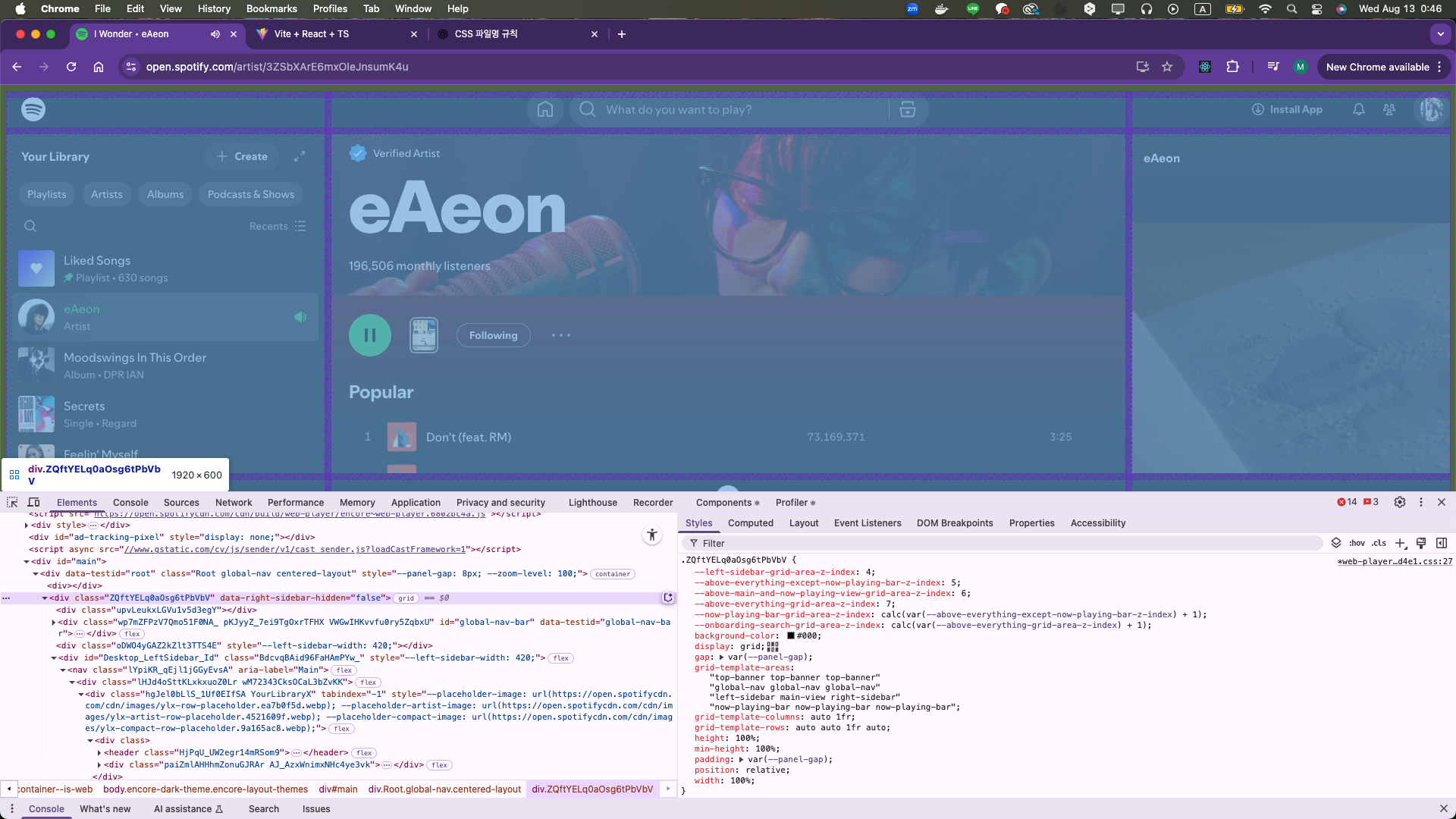The height and width of the screenshot is (819, 1456).
Task: Expand Your Library with arrows icon
Action: (300, 156)
